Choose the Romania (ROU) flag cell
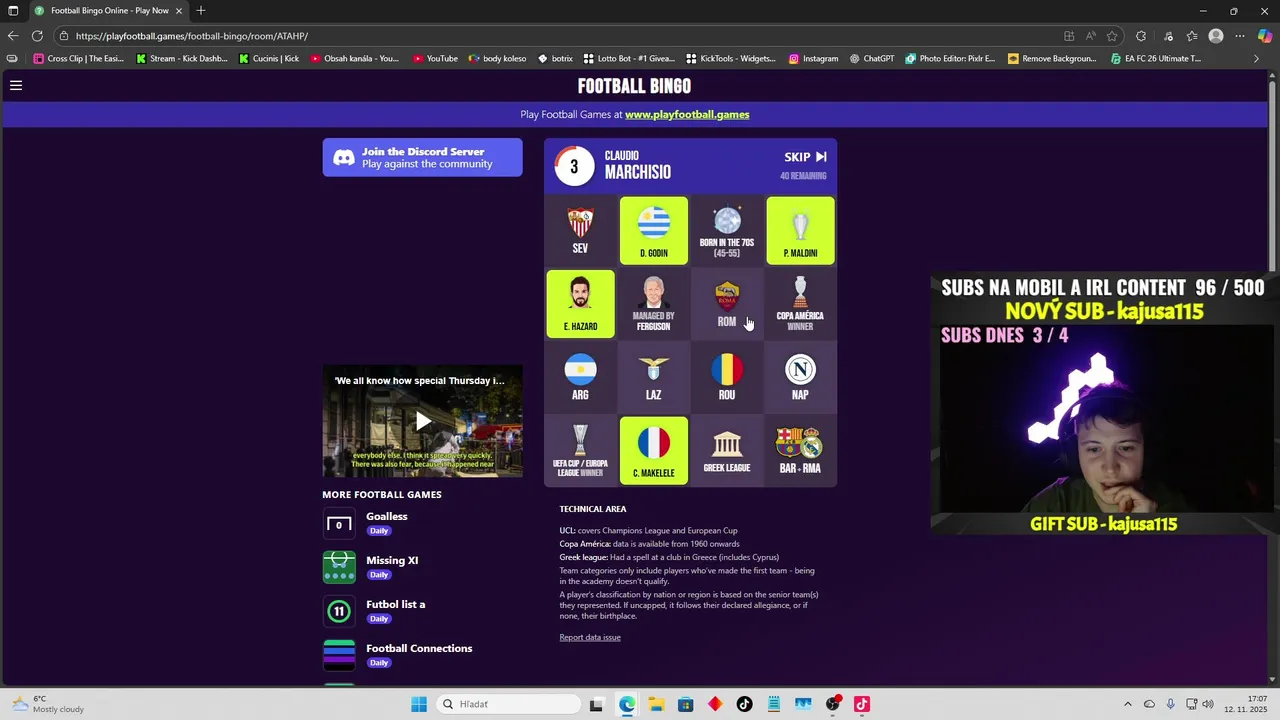The image size is (1280, 720). point(727,377)
